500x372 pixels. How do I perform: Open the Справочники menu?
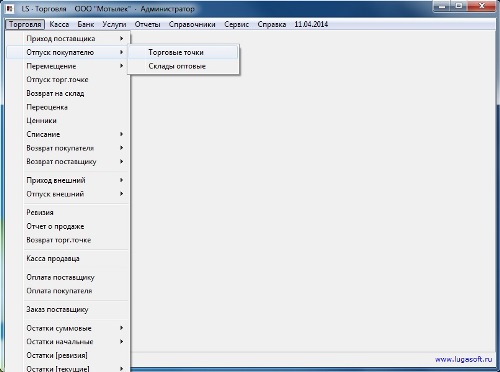point(192,24)
